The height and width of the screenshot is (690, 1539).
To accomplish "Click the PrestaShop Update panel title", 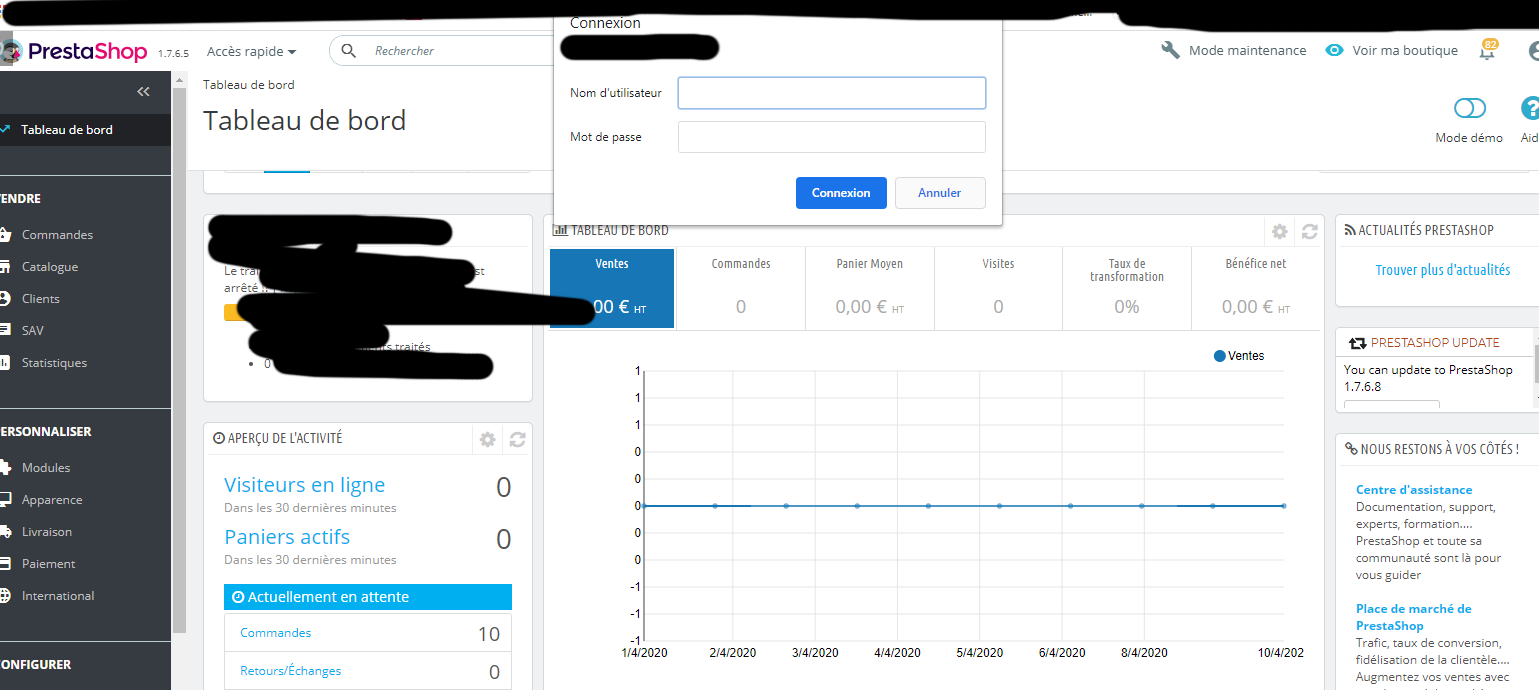I will coord(1435,343).
